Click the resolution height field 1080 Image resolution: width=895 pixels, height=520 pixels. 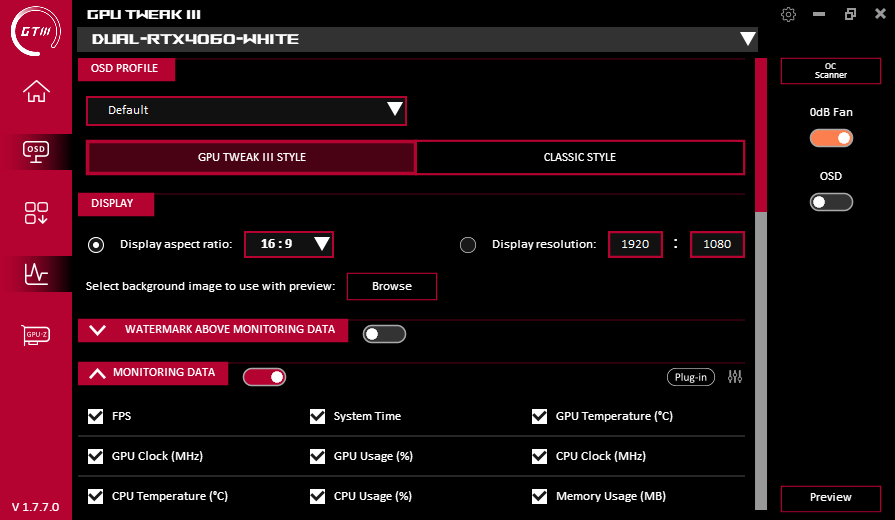coord(717,244)
